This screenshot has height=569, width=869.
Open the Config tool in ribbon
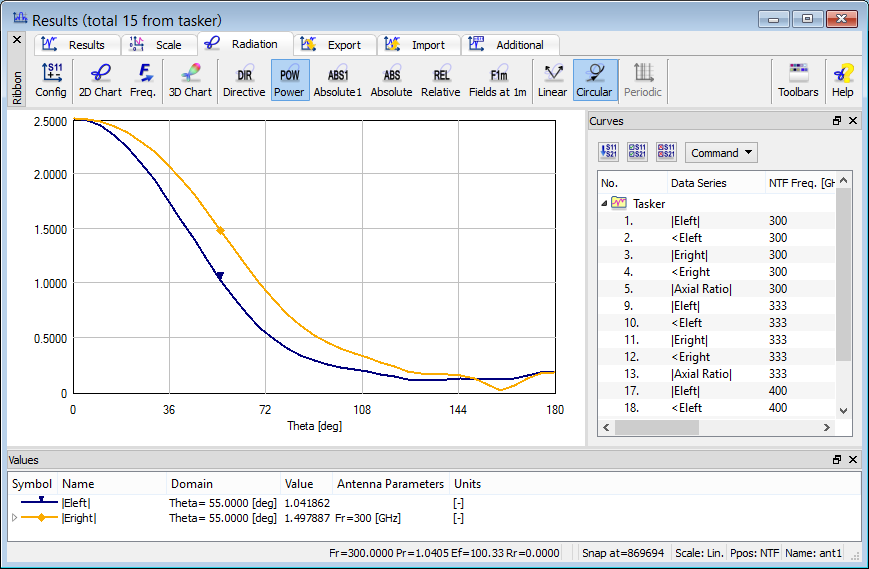coord(51,80)
